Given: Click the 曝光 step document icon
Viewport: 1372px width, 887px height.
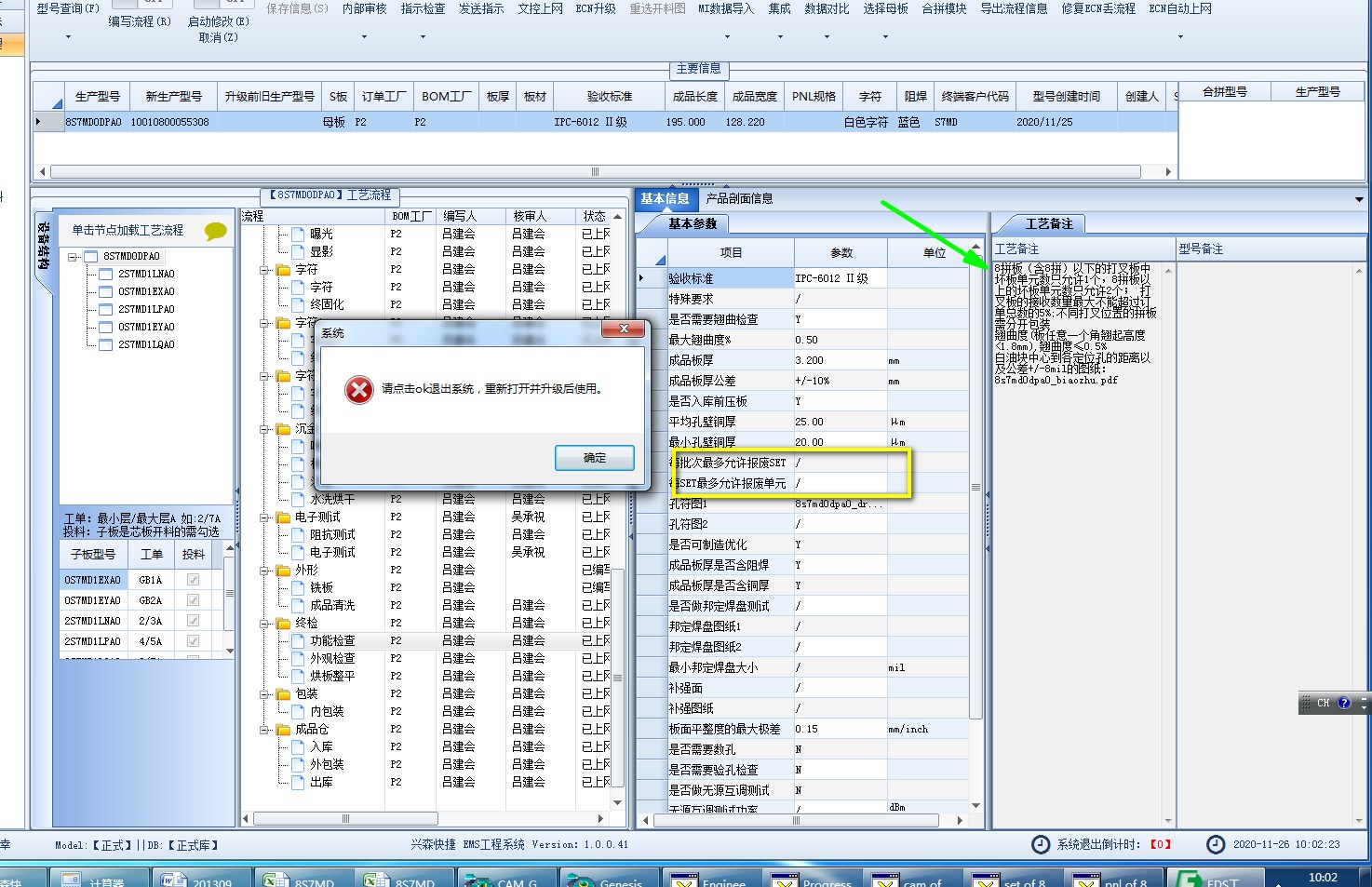Looking at the screenshot, I should (298, 234).
